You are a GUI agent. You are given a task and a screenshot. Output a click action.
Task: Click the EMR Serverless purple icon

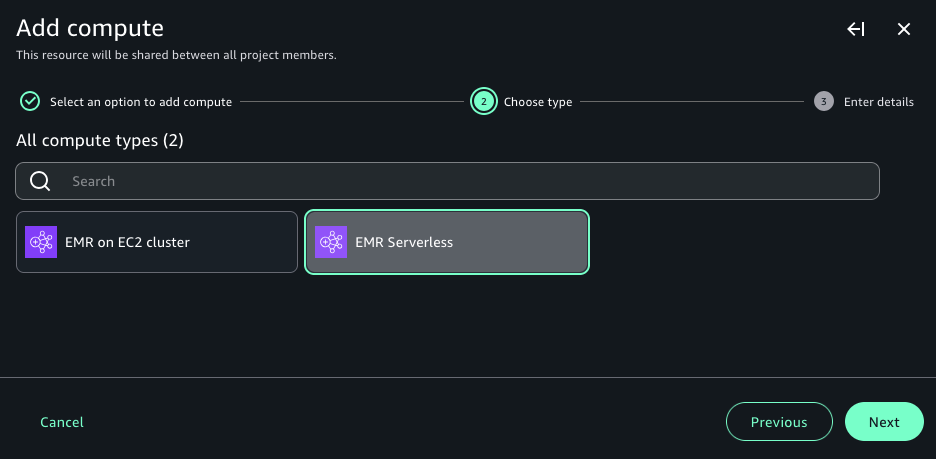331,242
